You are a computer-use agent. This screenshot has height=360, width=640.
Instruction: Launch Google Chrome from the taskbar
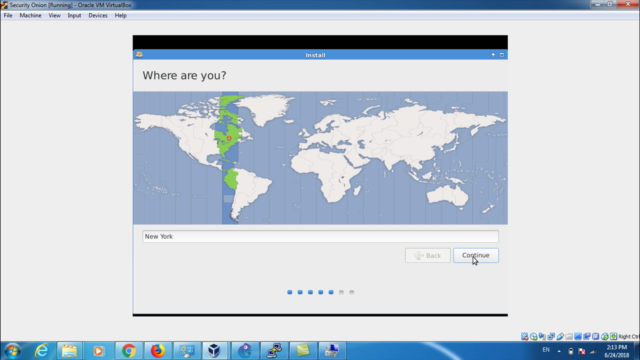[x=128, y=351]
